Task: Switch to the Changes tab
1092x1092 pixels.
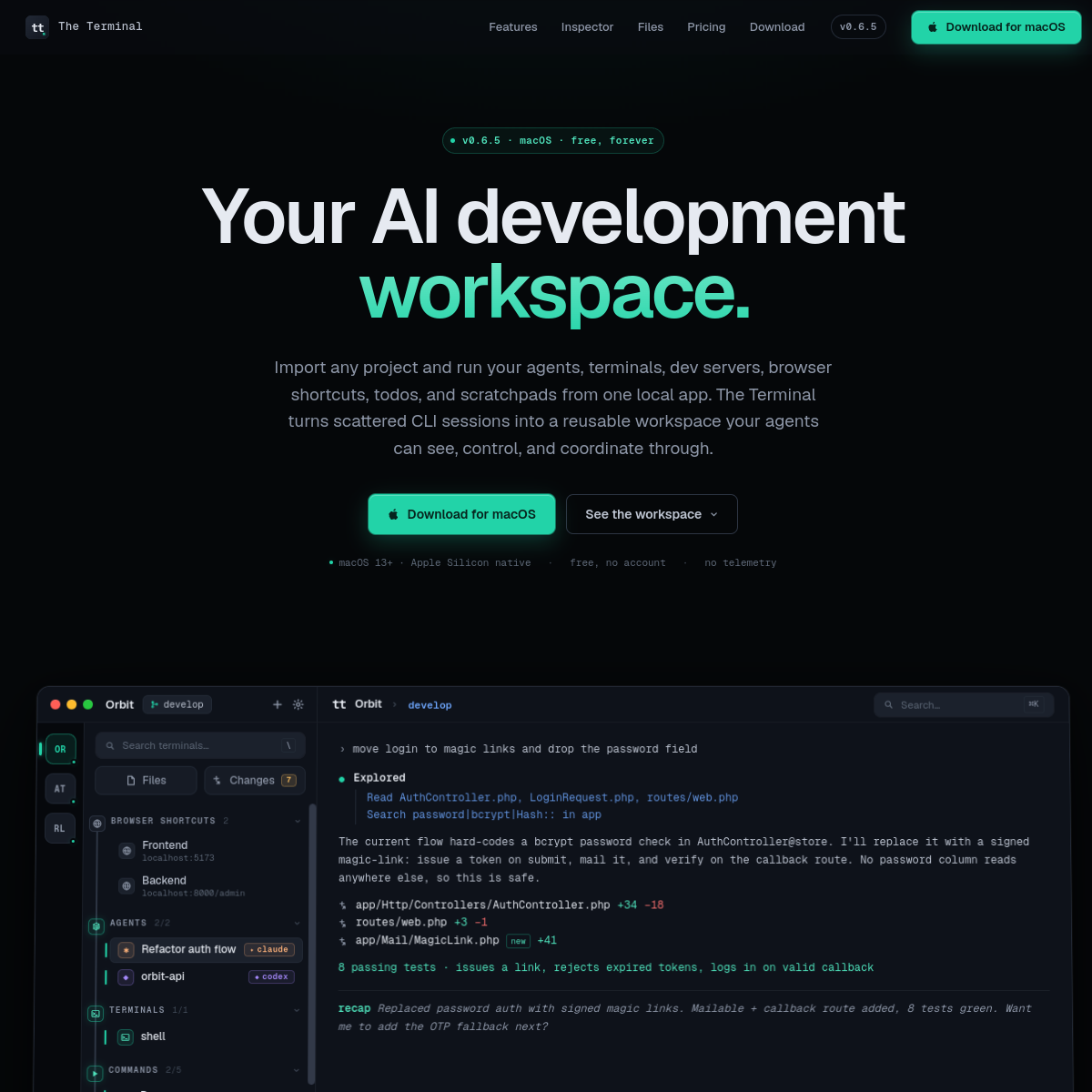Action: point(255,781)
